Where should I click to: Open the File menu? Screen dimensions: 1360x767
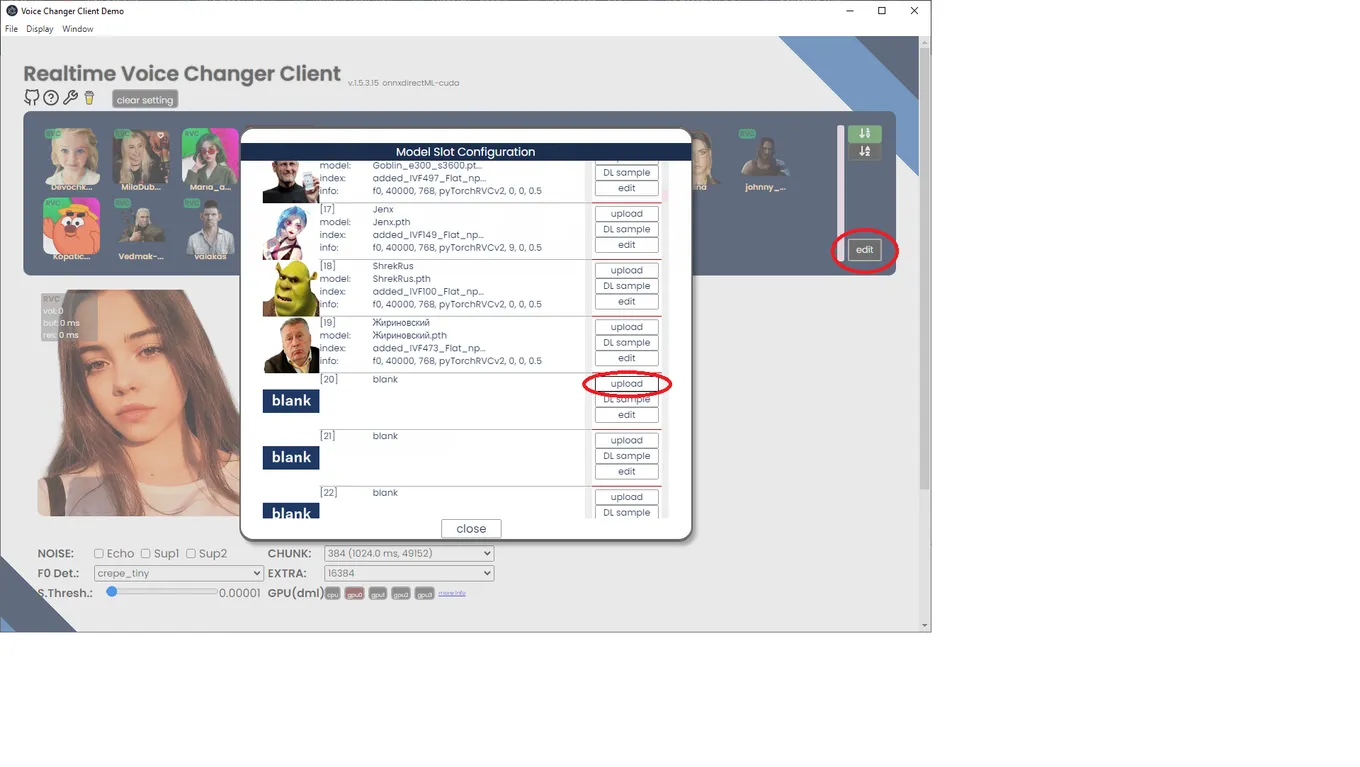point(12,29)
